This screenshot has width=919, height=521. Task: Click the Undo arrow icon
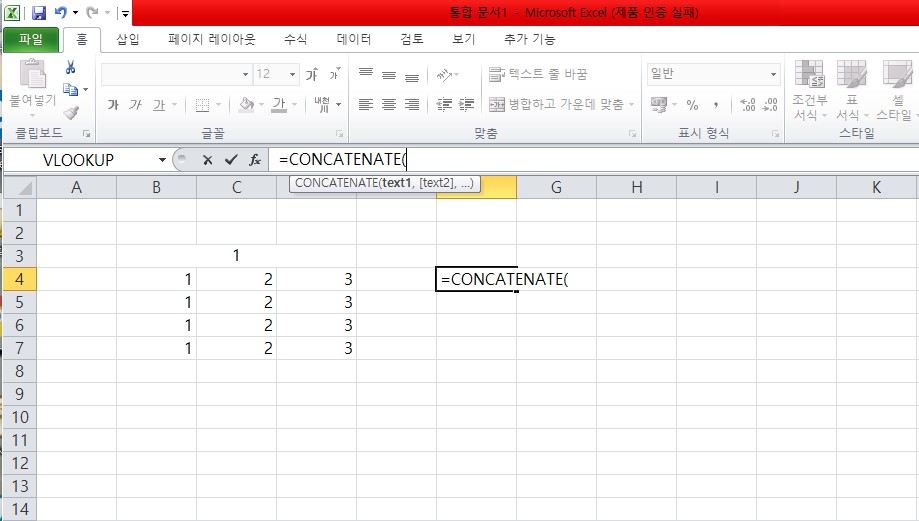click(x=60, y=12)
